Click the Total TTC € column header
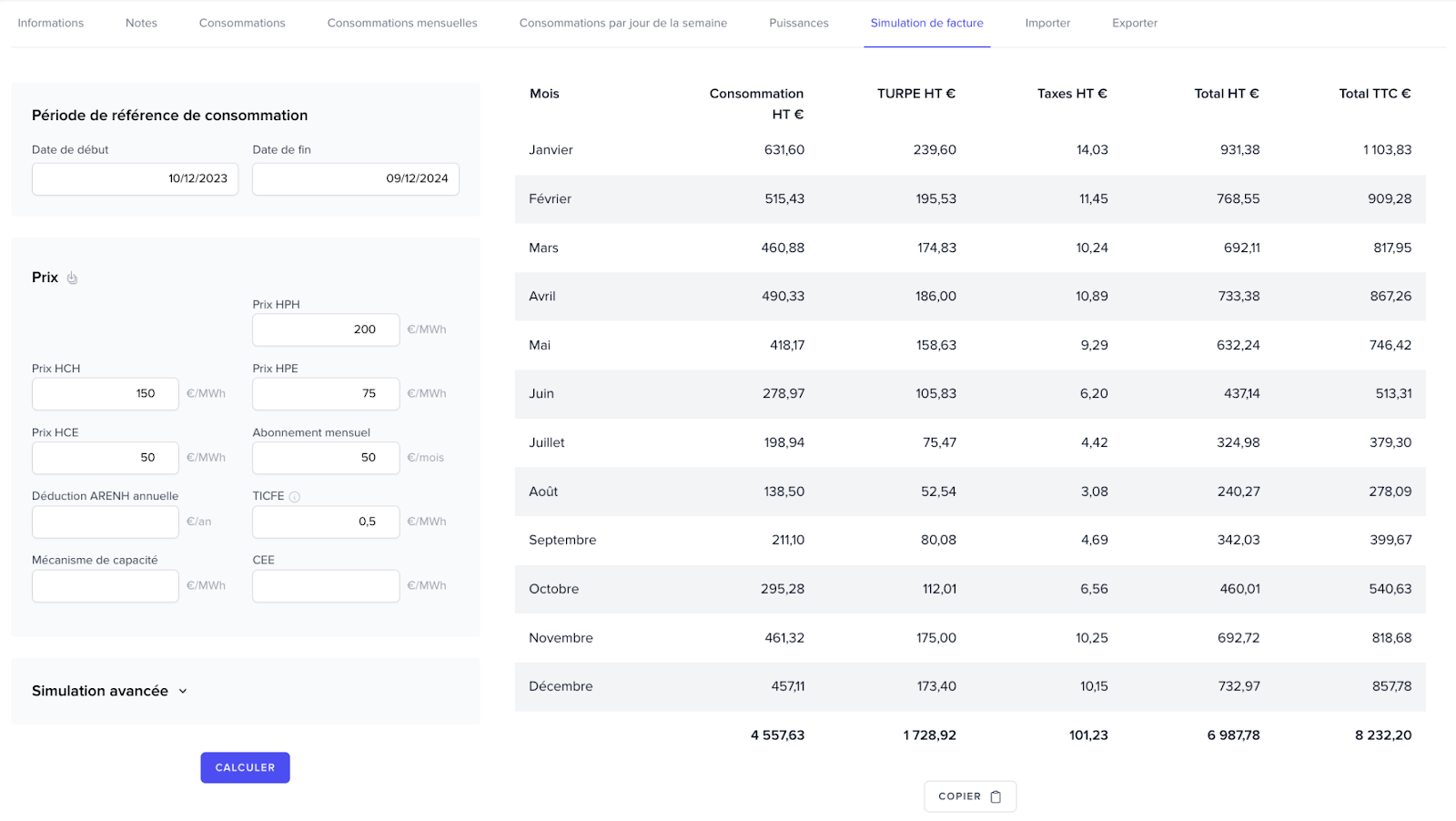Image resolution: width=1456 pixels, height=821 pixels. click(x=1375, y=94)
